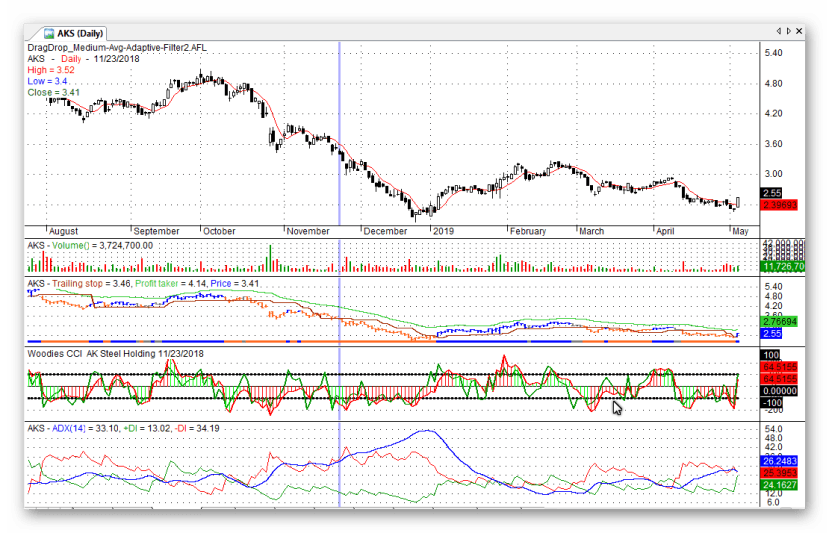Click the March label on the date axis
Viewport: 829px width, 533px height.
click(x=591, y=231)
